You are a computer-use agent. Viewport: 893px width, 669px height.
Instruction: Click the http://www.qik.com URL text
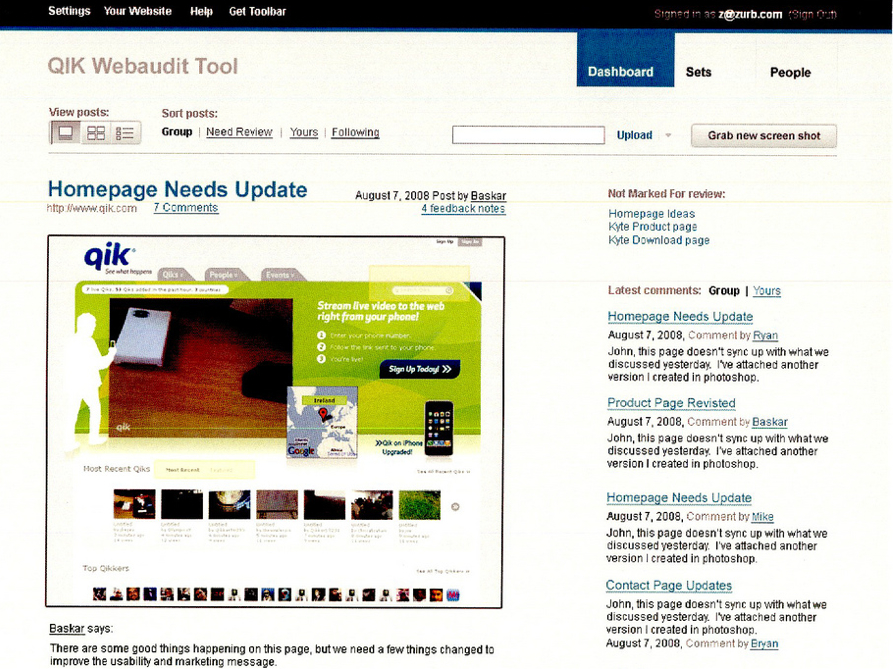[x=92, y=208]
